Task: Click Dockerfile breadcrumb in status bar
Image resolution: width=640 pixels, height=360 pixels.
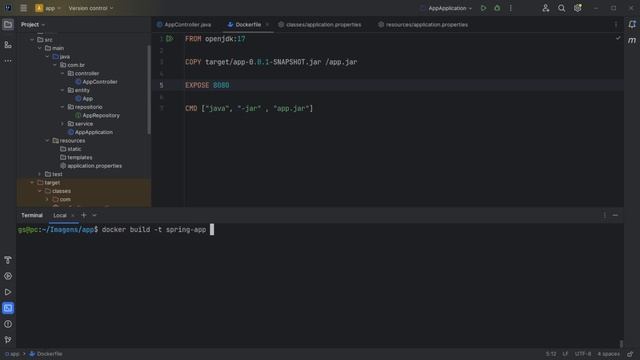Action: point(46,354)
